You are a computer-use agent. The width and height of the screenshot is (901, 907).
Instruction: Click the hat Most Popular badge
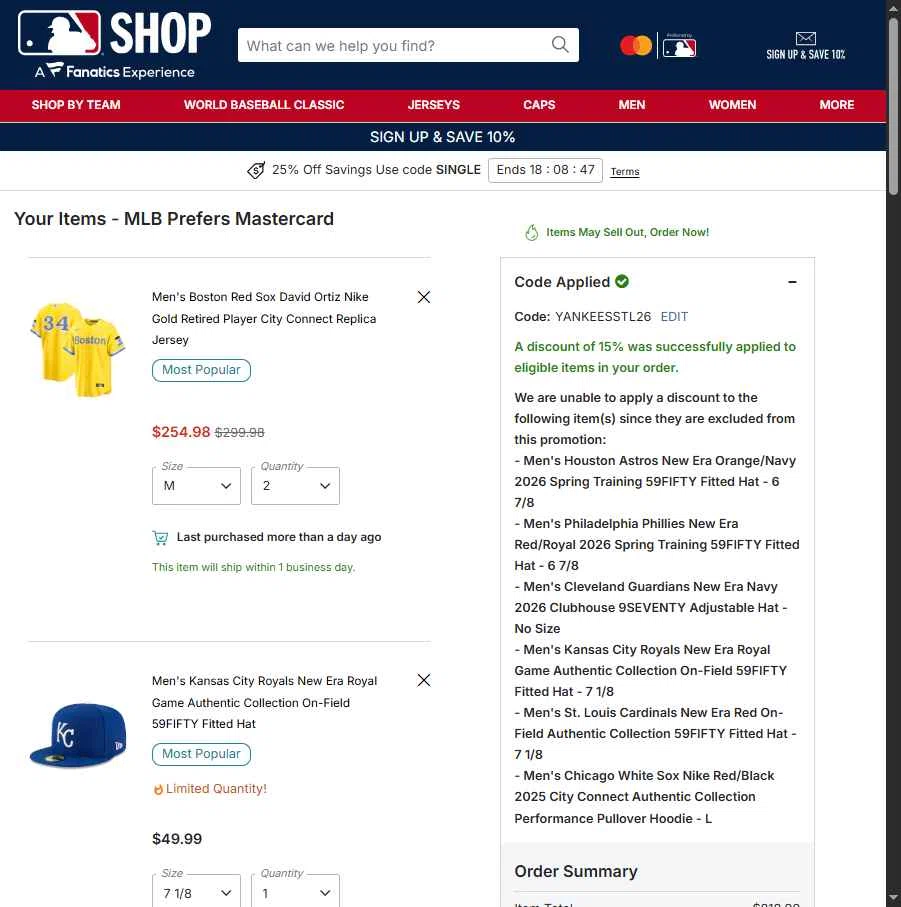pyautogui.click(x=201, y=754)
